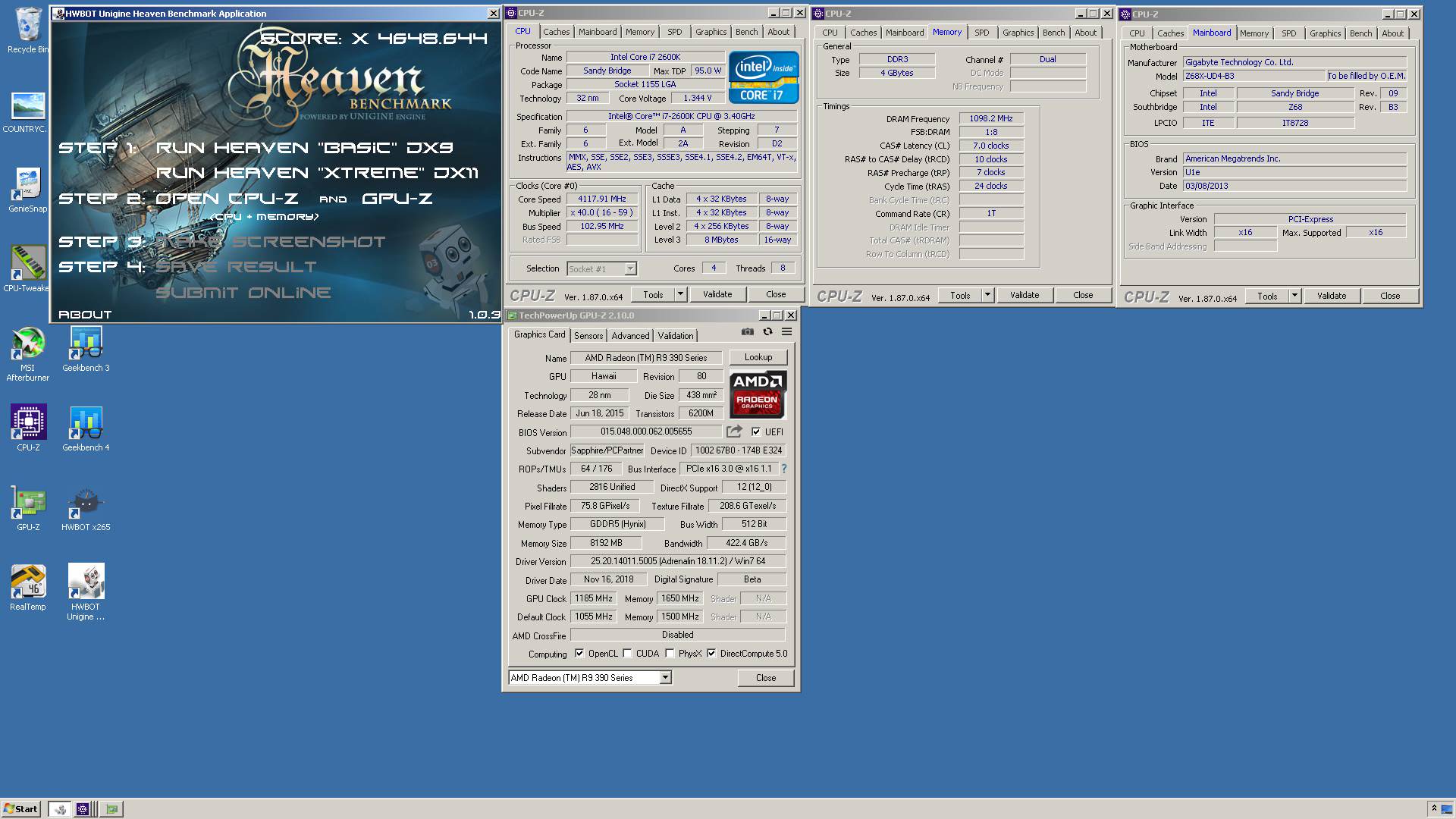This screenshot has height=819, width=1456.
Task: Click the HWBOT Heaven taskbar button
Action: point(60,809)
